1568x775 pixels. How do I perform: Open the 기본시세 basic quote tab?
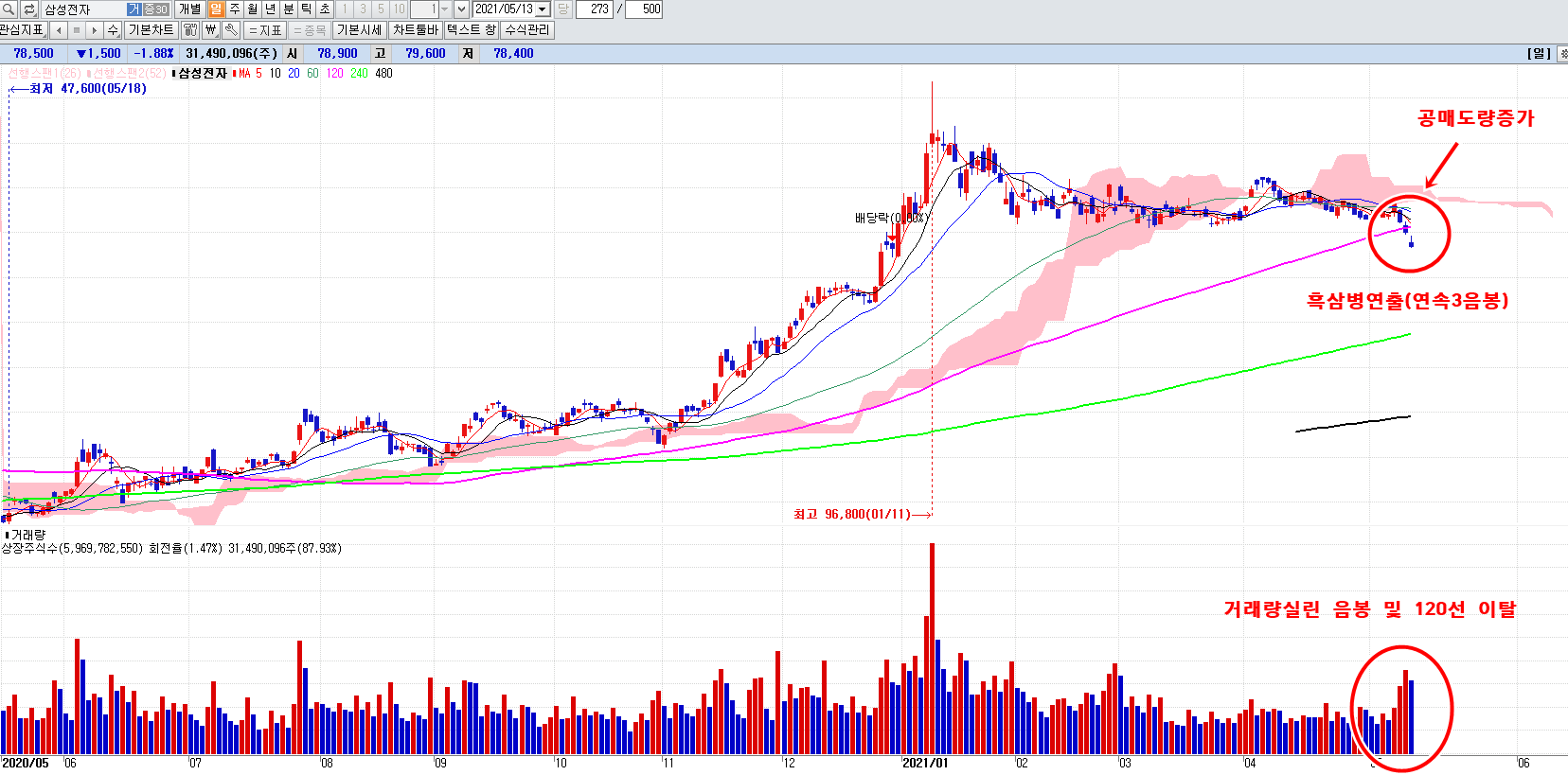359,30
